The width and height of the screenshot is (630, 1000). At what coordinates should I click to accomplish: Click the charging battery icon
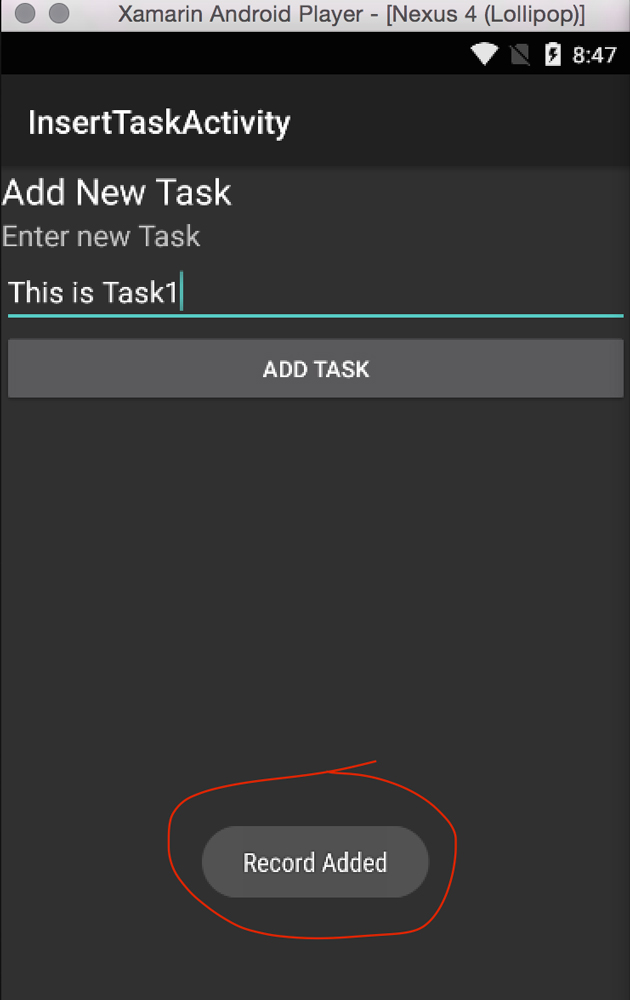coord(552,54)
